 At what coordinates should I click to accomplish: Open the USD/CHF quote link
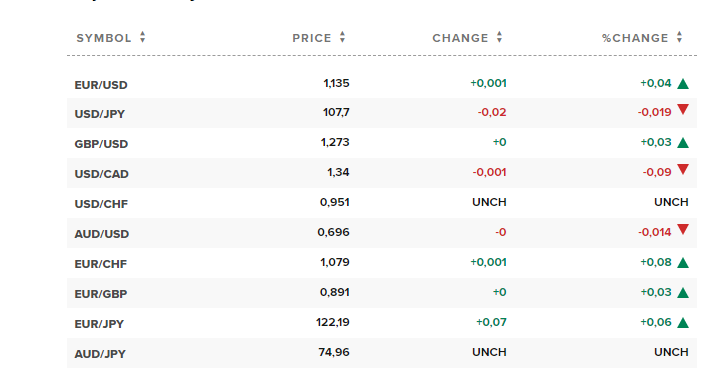point(101,204)
